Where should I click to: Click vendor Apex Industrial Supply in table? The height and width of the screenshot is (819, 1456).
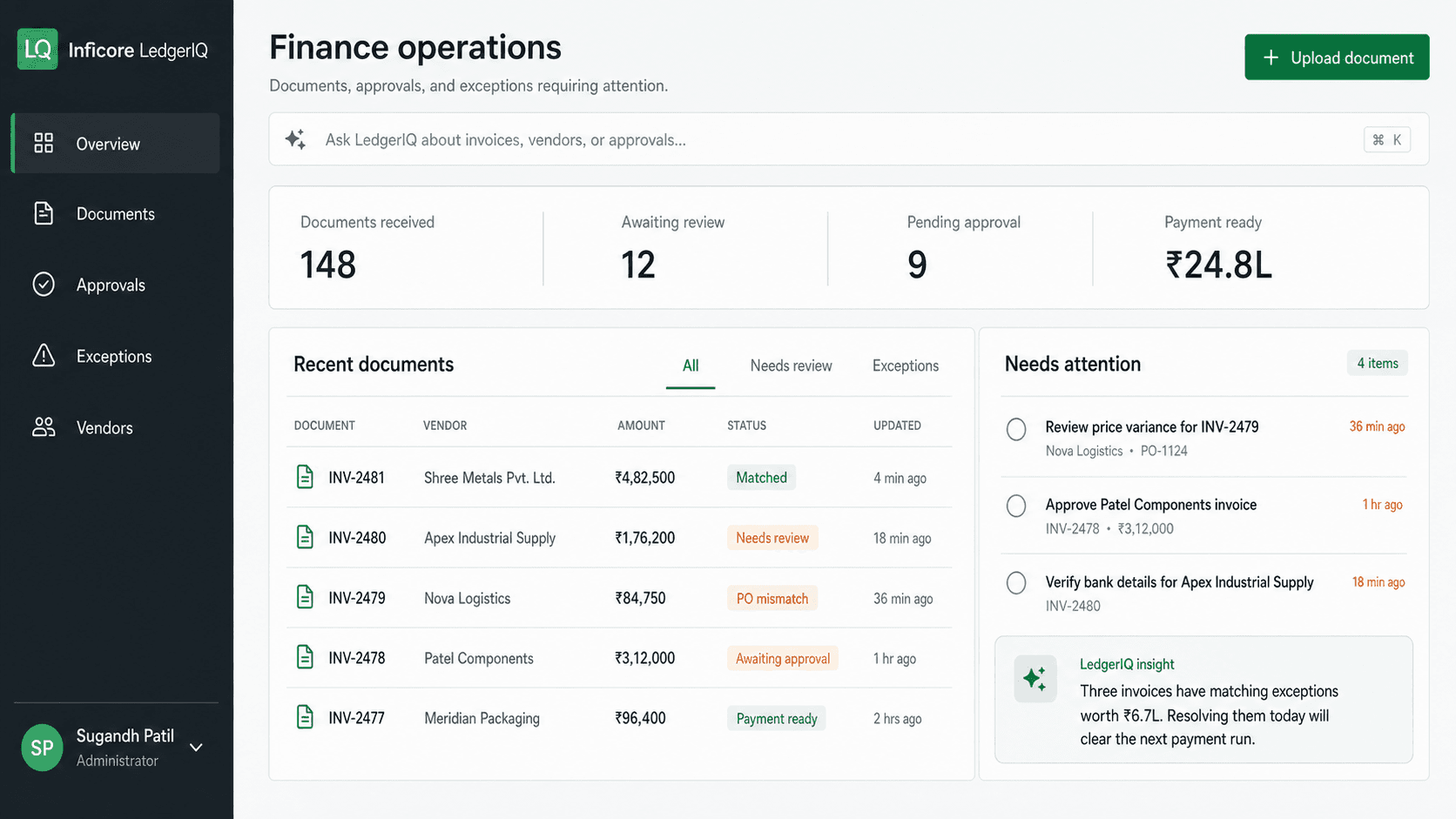(489, 537)
